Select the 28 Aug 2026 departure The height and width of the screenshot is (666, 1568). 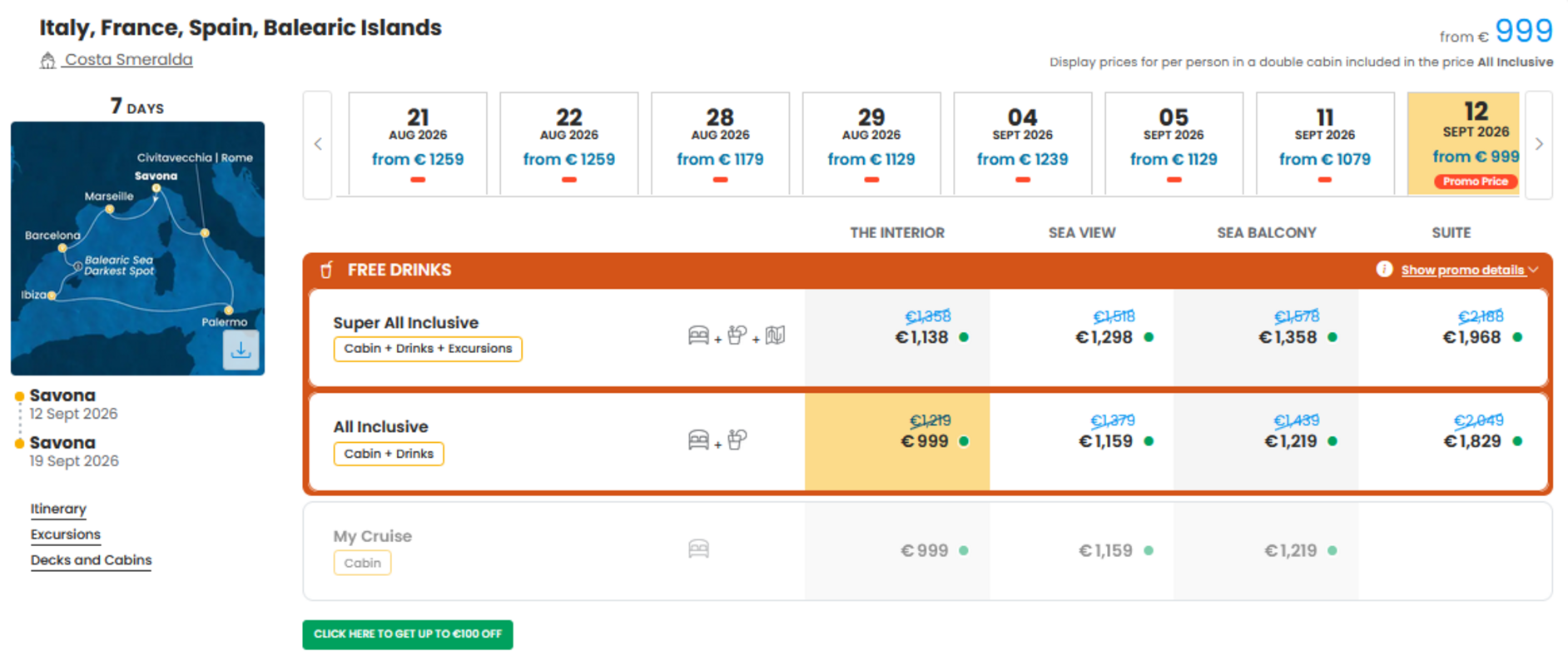click(720, 144)
